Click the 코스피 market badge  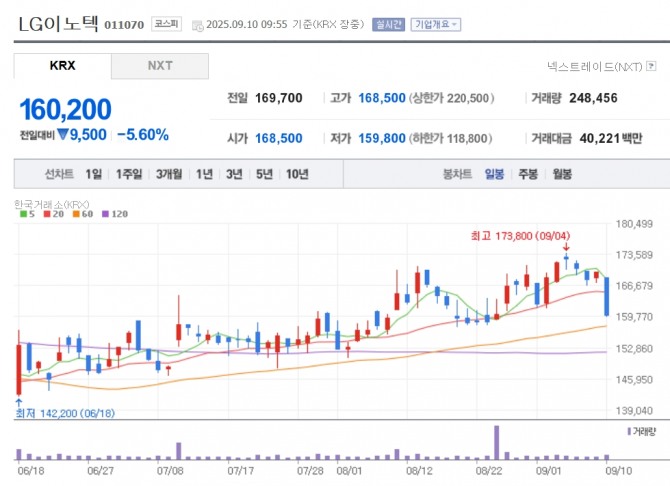[166, 23]
